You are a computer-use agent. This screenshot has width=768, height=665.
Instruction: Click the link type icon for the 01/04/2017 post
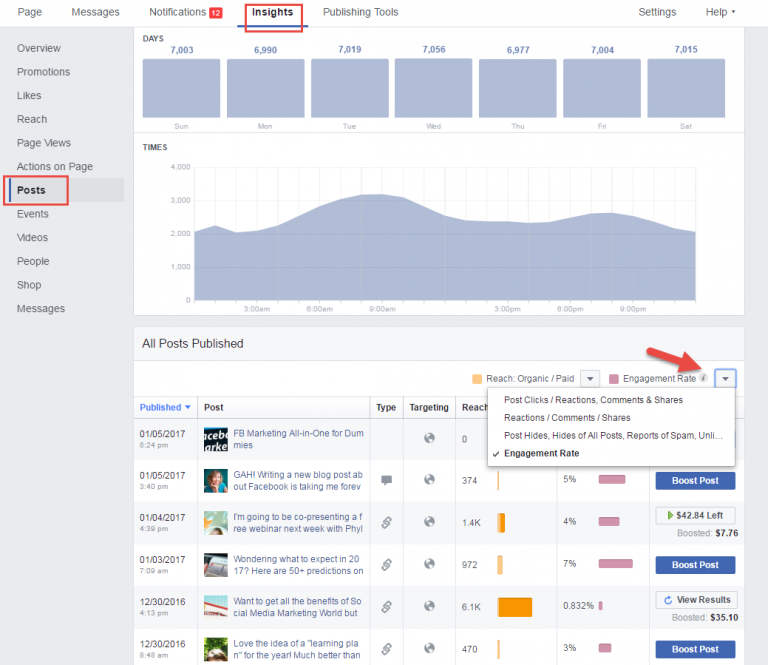click(x=386, y=522)
